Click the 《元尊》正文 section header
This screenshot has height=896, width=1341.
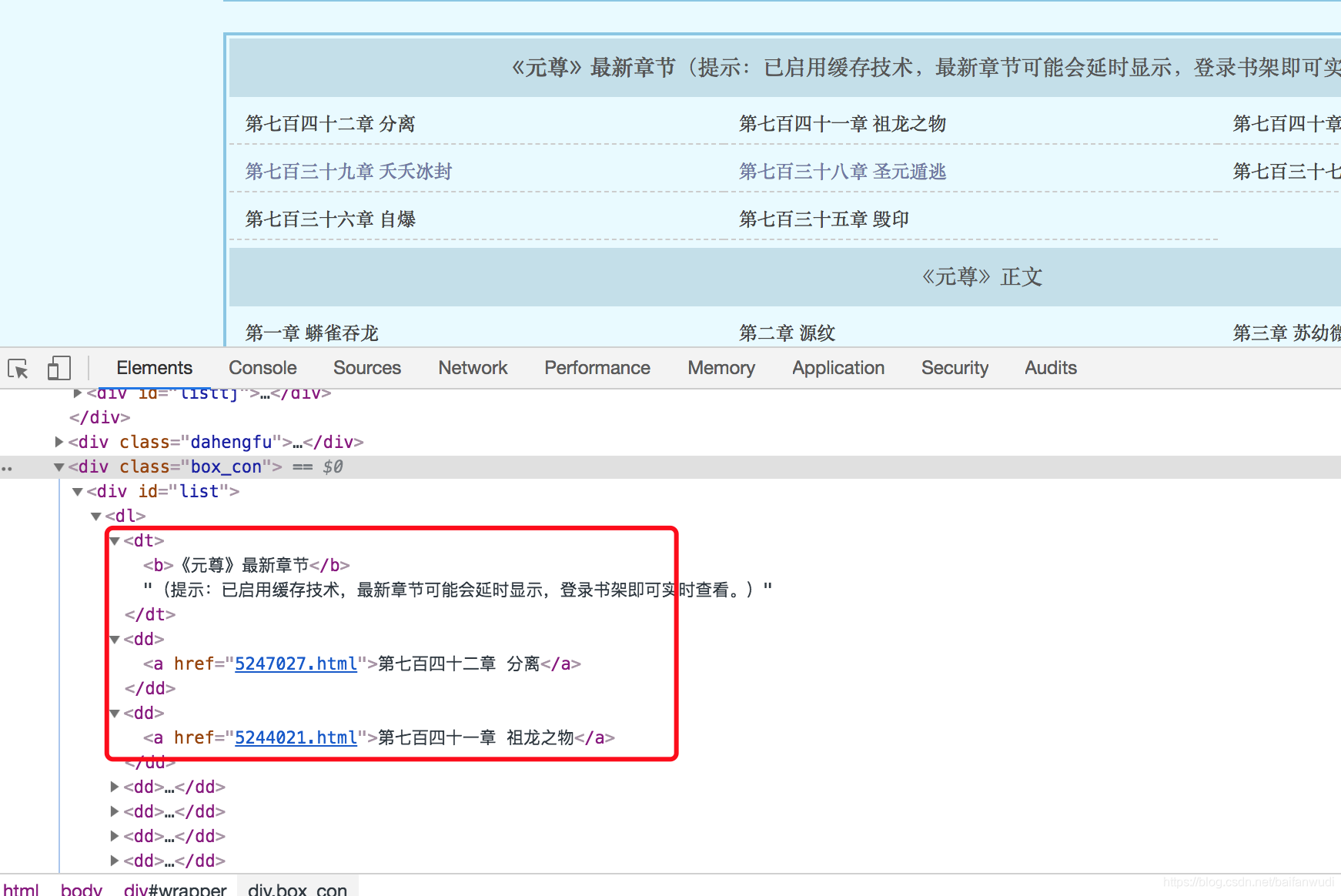tap(982, 277)
